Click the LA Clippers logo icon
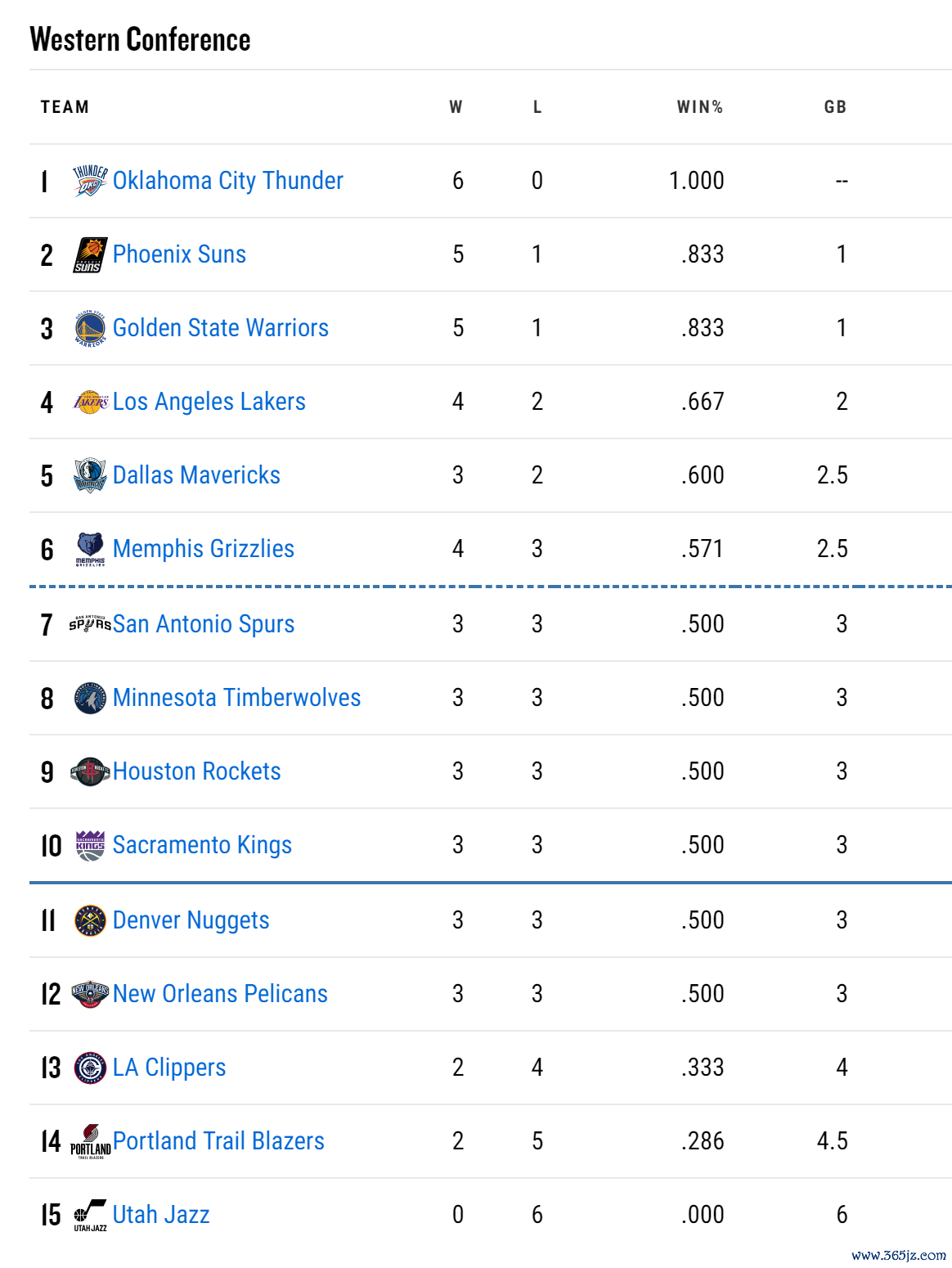This screenshot has height=1268, width=952. [x=90, y=1068]
